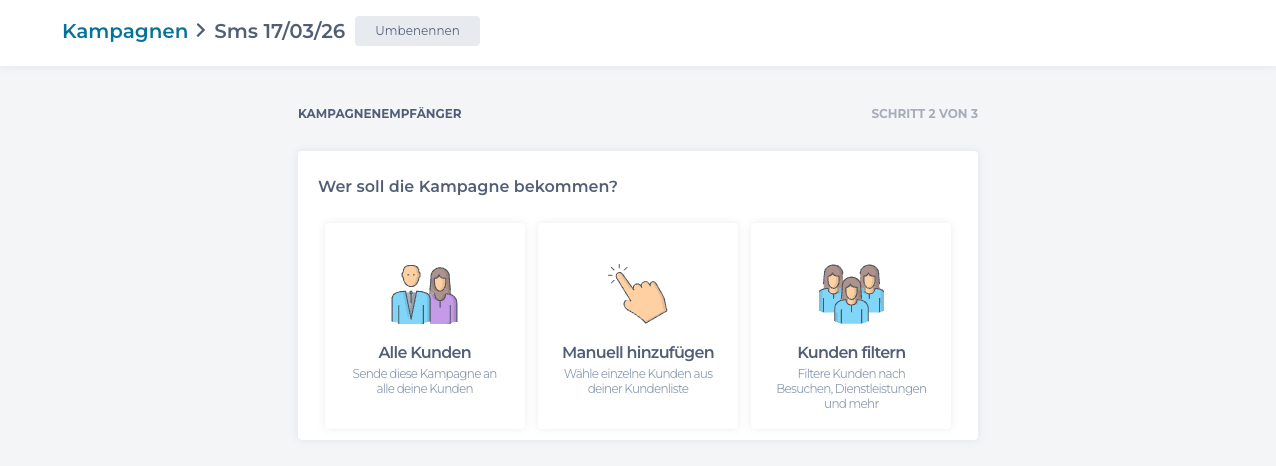Viewport: 1276px width, 466px height.
Task: Click the woman in purple illustration
Action: pos(441,297)
